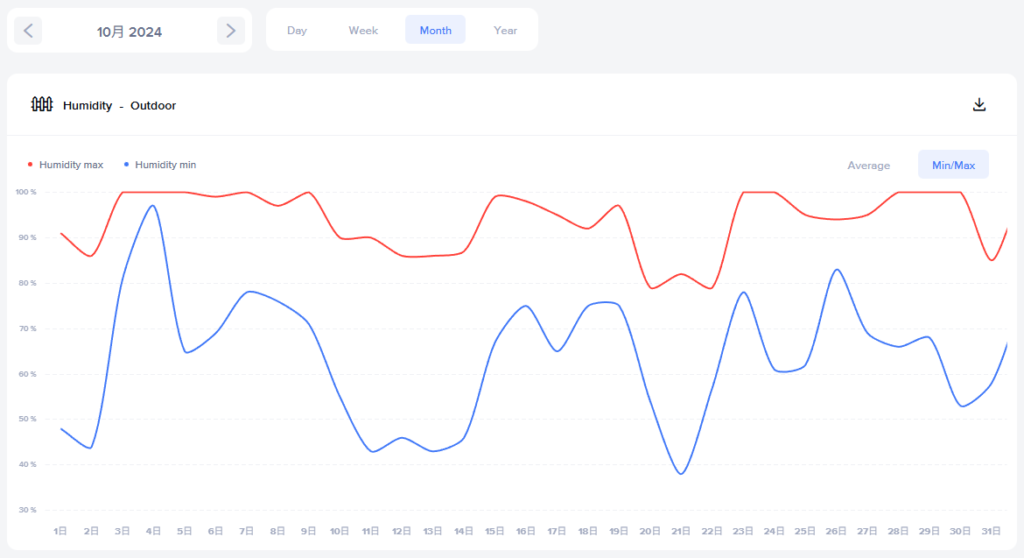Select the Min/Max chart mode

[953, 165]
